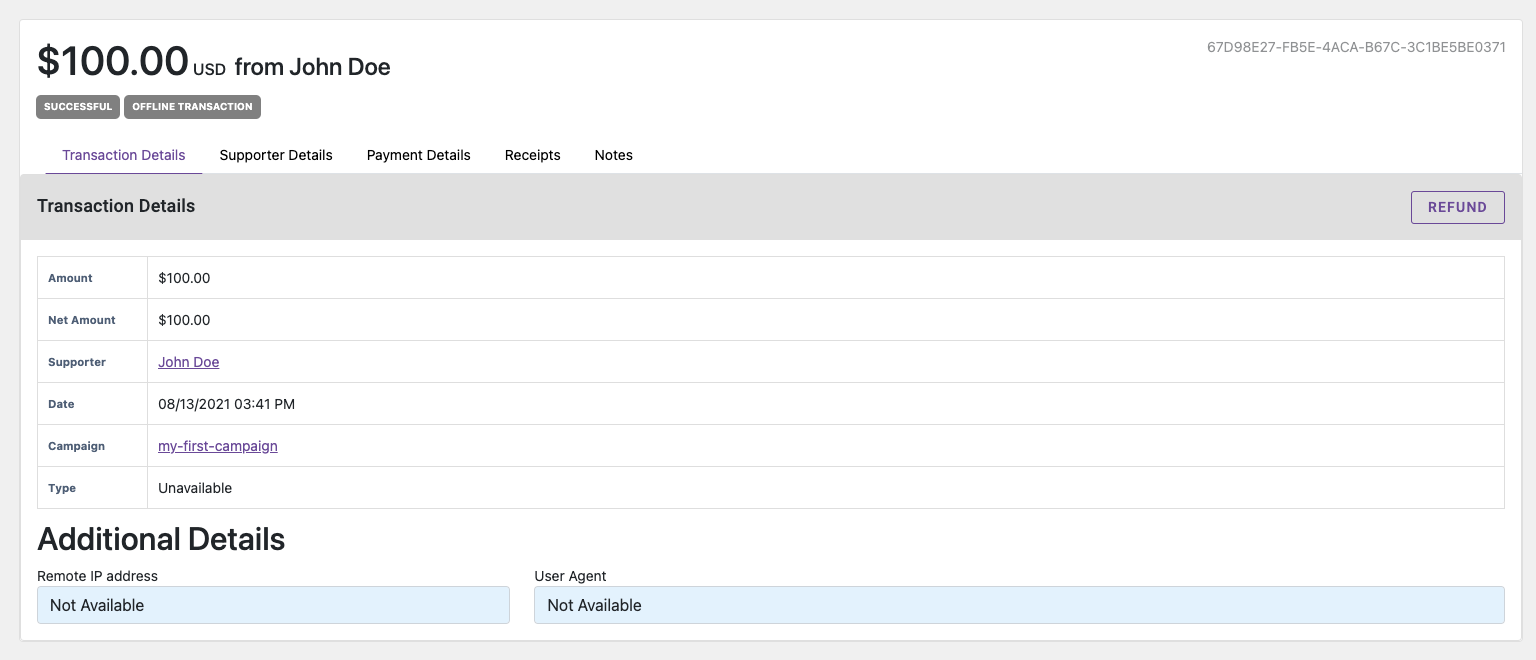Go to the Notes tab
The image size is (1536, 660).
613,155
